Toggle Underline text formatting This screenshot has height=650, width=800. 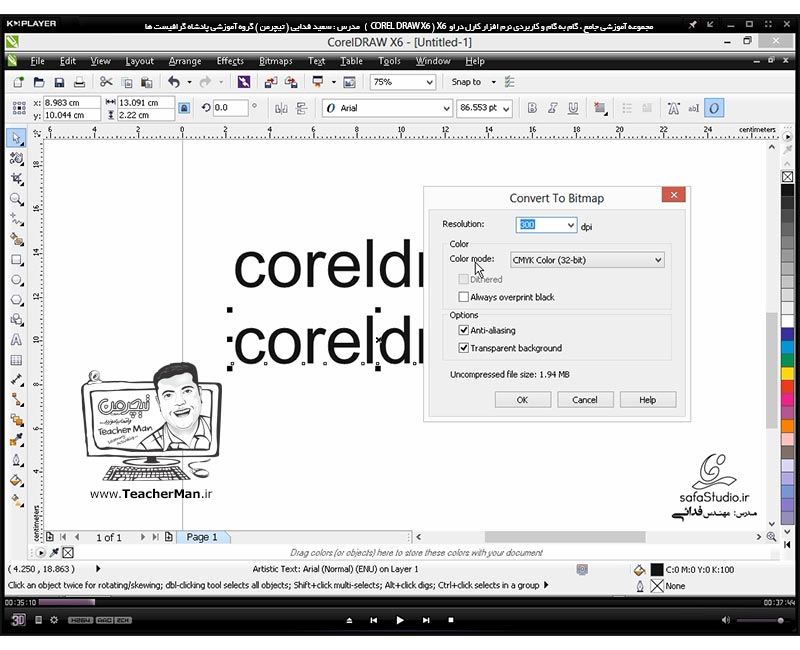click(x=573, y=108)
